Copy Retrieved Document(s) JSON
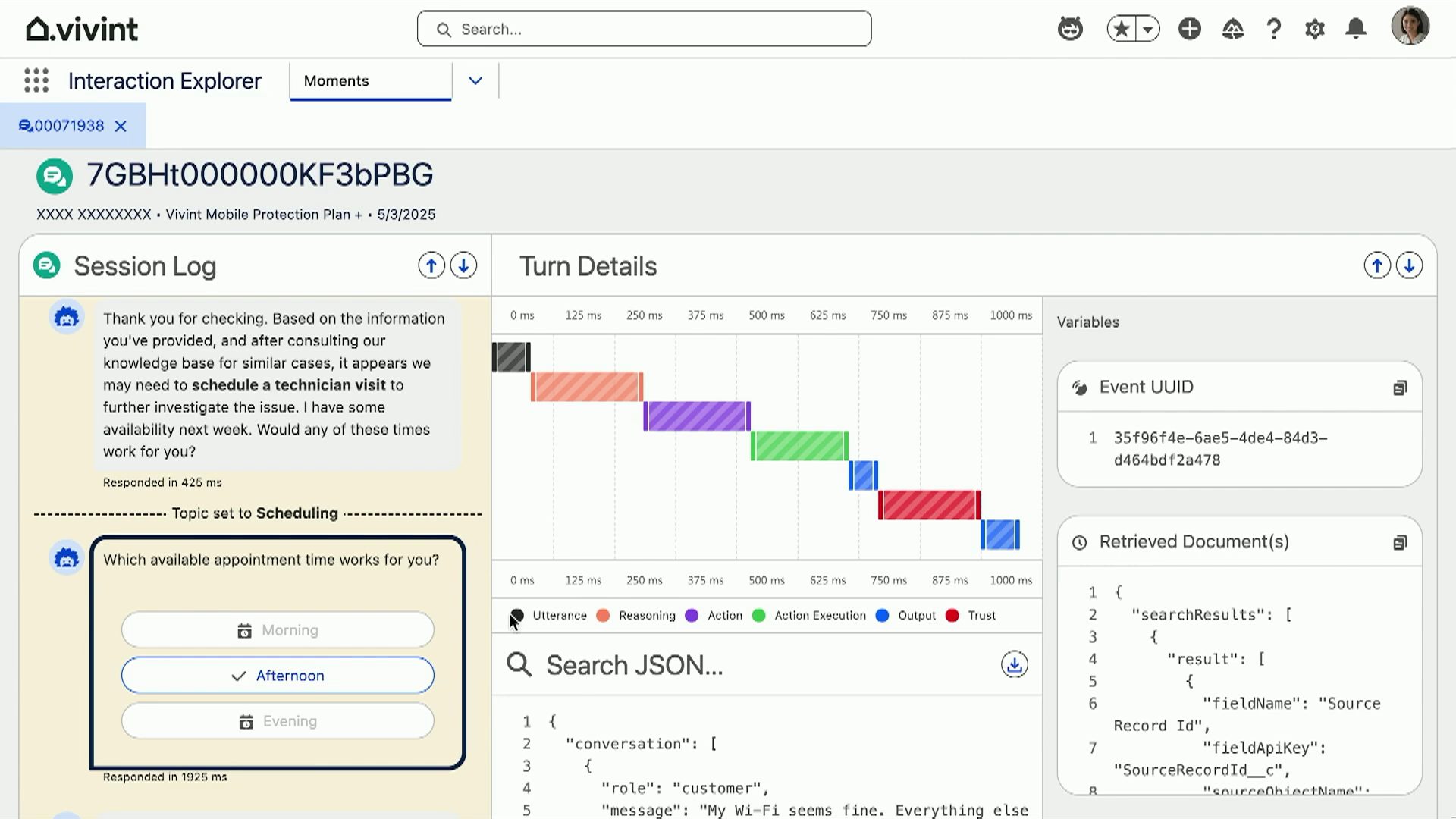Viewport: 1456px width, 819px height. point(1400,542)
